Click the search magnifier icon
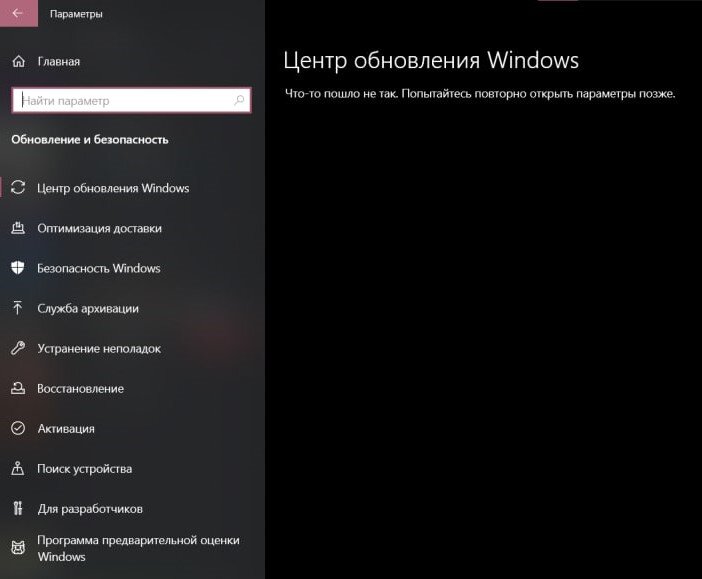This screenshot has height=579, width=702. pyautogui.click(x=239, y=100)
